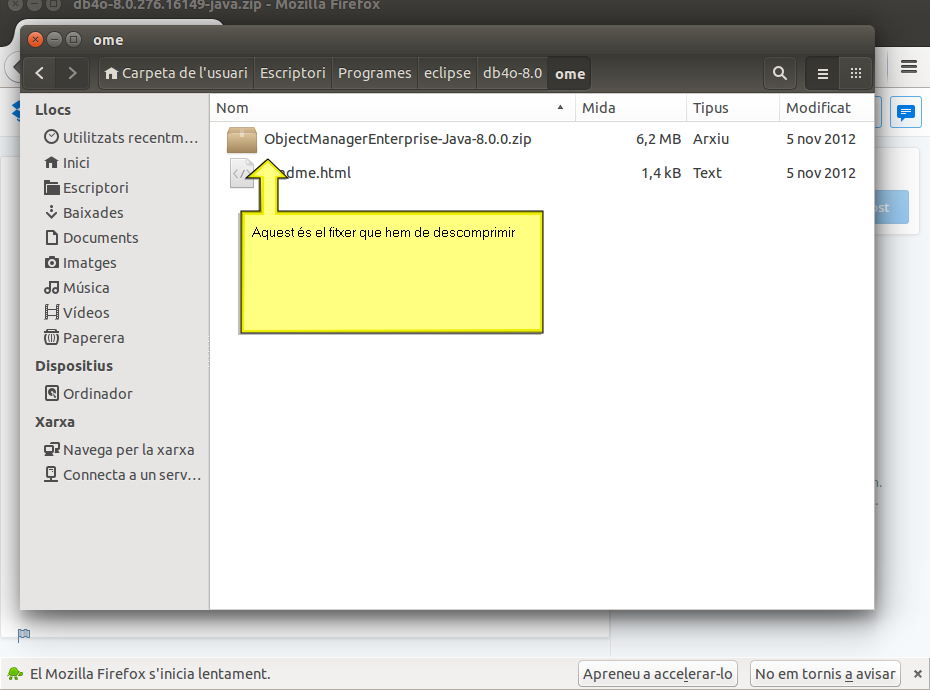
Task: Open Imatges folder in sidebar
Action: pos(81,262)
